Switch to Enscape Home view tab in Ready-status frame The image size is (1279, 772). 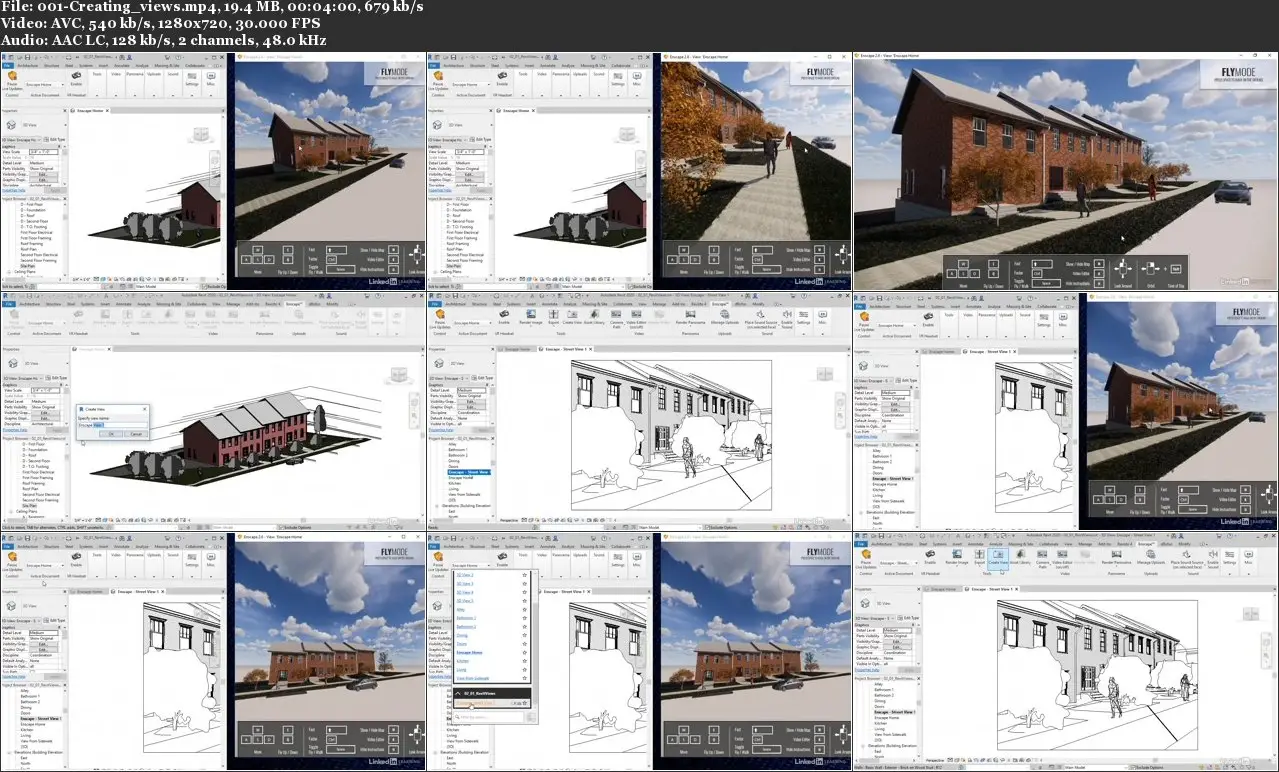point(517,349)
